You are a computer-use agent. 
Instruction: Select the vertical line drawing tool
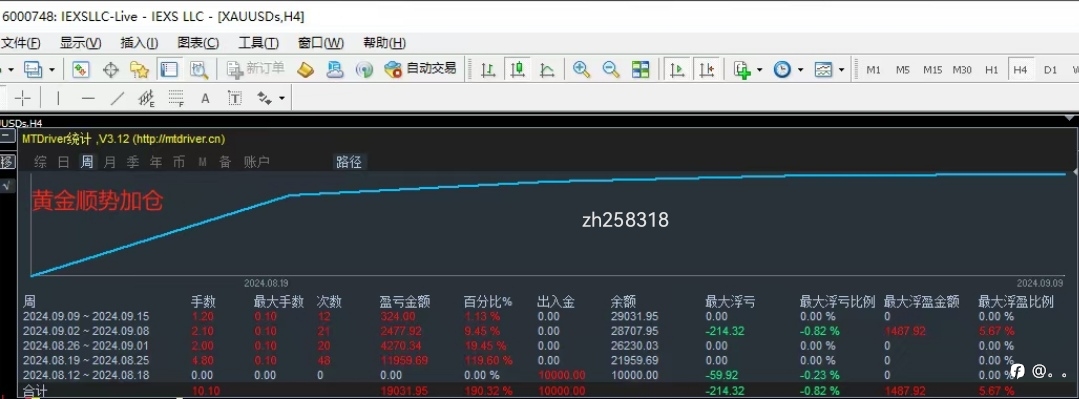[x=58, y=98]
